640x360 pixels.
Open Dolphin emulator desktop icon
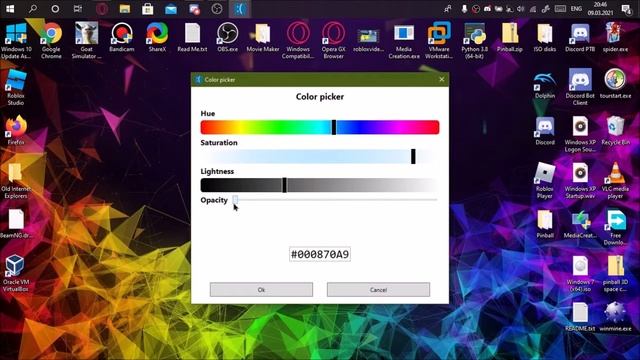(x=545, y=84)
